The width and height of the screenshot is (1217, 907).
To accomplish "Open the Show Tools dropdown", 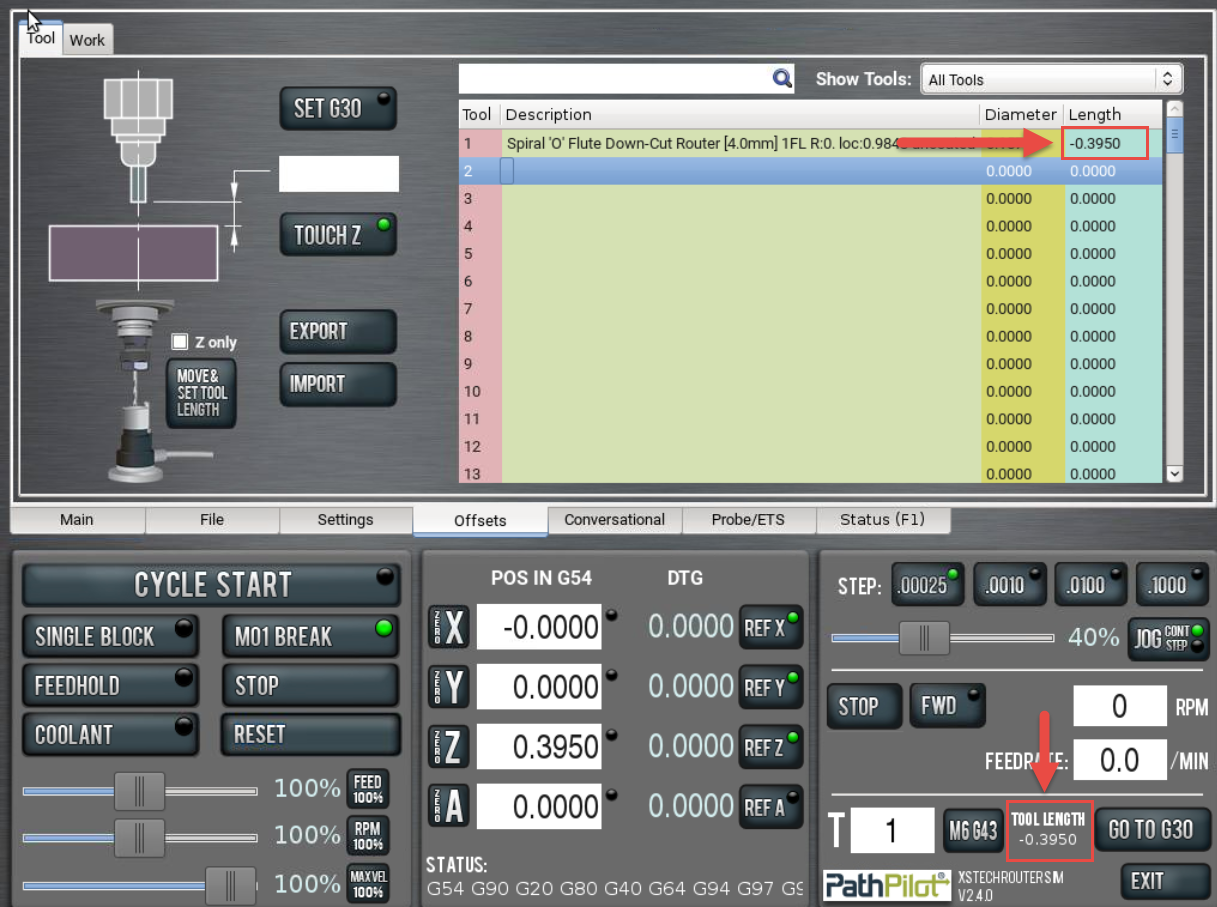I will 1050,79.
